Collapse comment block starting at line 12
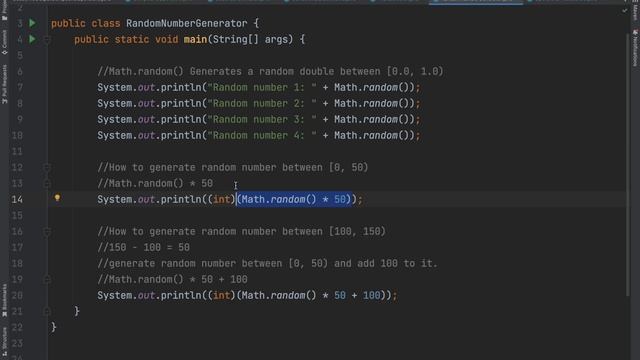The width and height of the screenshot is (640, 360). [47, 167]
